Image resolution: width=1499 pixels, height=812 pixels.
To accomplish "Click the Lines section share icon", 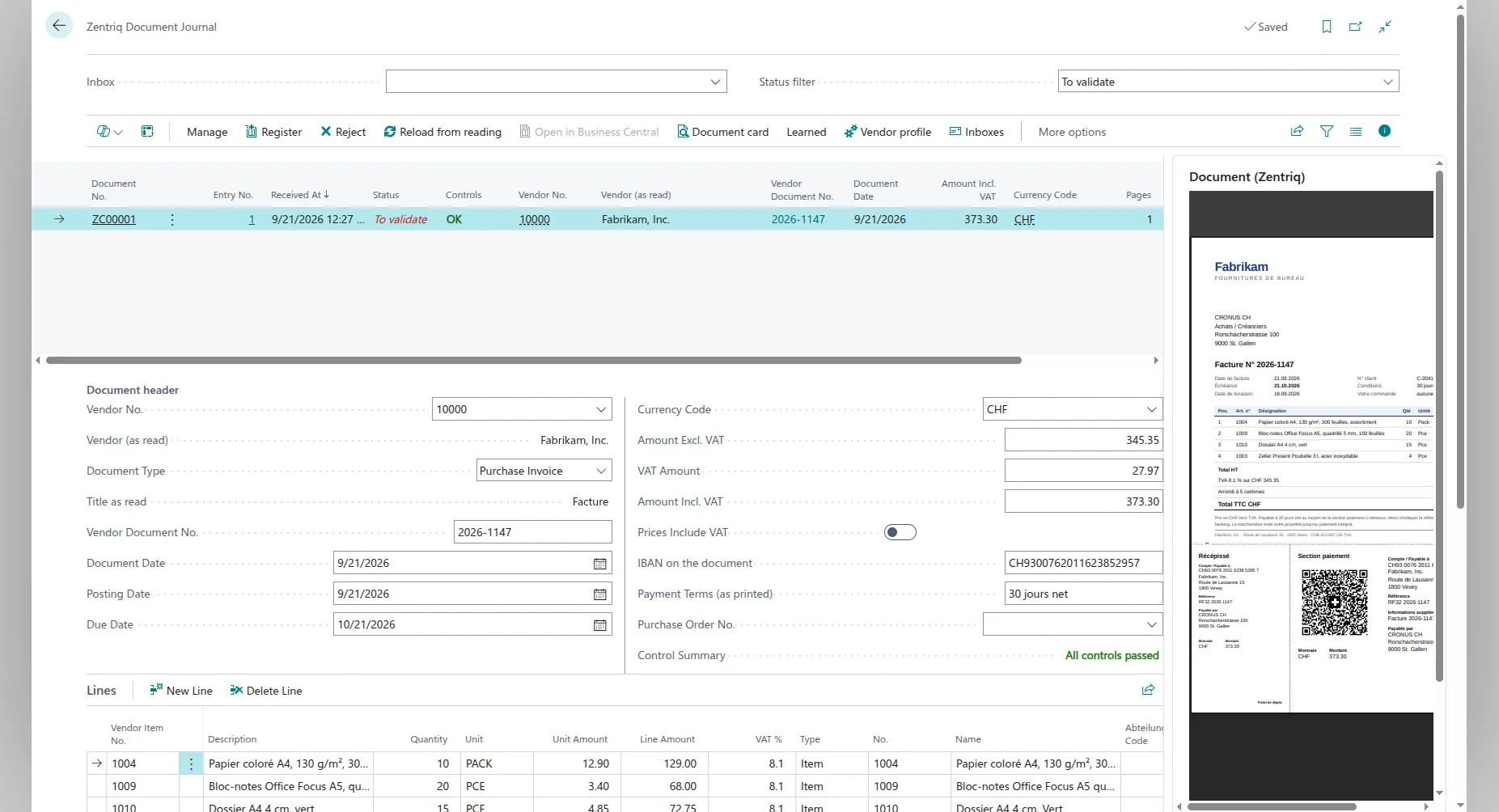I will point(1148,690).
